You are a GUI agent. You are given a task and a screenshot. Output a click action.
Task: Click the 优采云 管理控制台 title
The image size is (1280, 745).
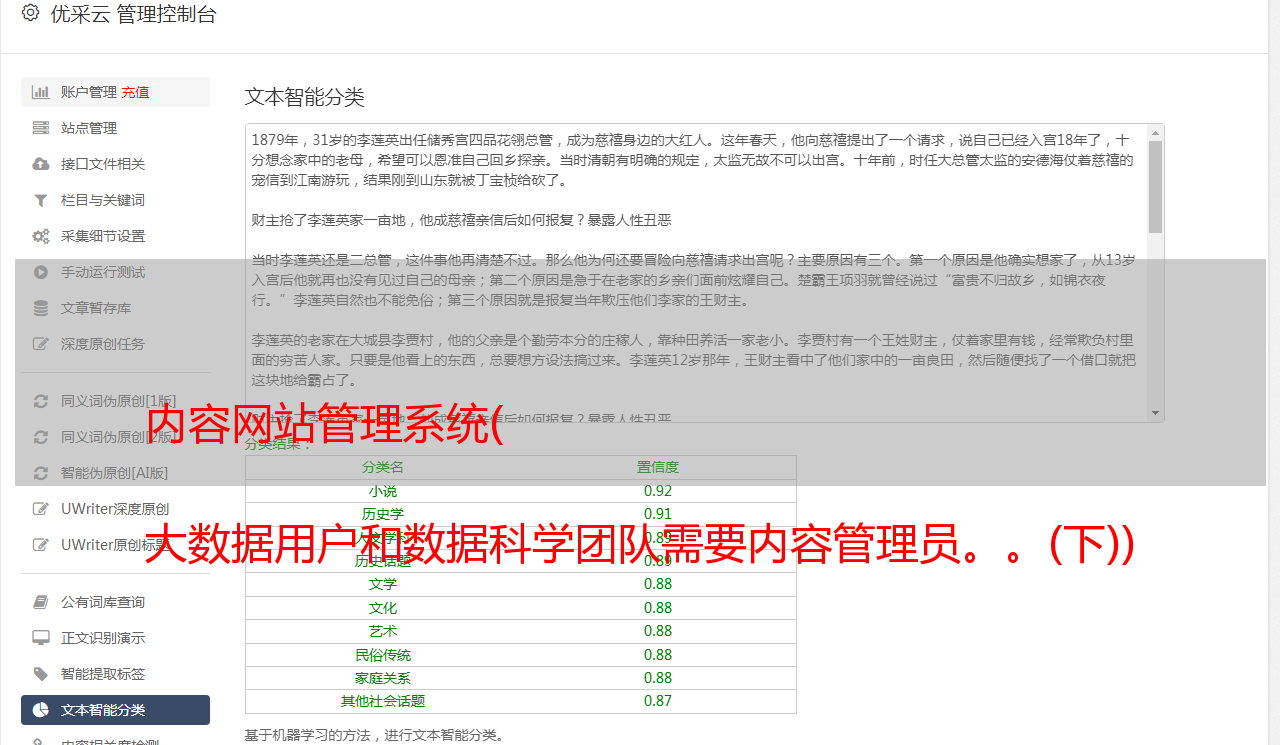coord(133,14)
